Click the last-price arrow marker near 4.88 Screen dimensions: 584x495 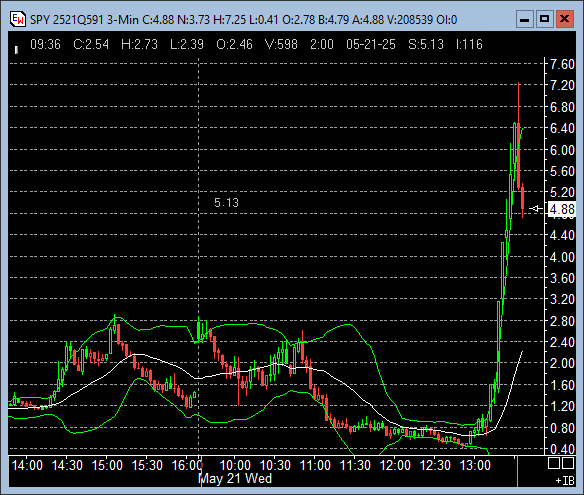[x=536, y=209]
